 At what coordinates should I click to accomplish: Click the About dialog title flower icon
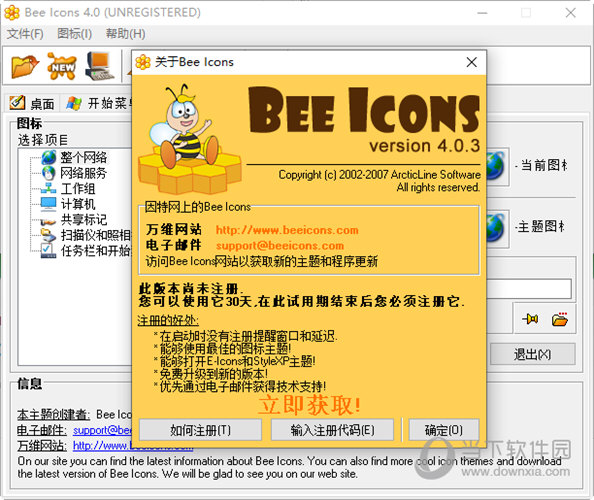(143, 62)
